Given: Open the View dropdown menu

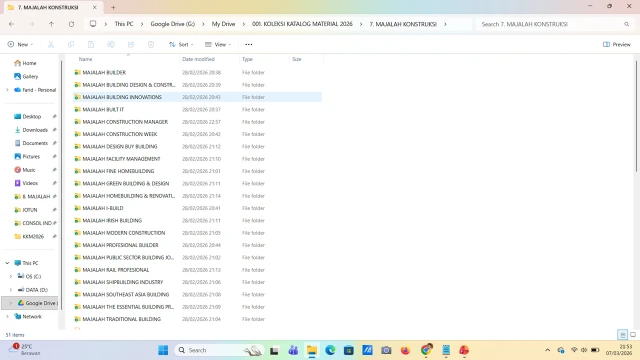Looking at the screenshot, I should click(x=218, y=44).
